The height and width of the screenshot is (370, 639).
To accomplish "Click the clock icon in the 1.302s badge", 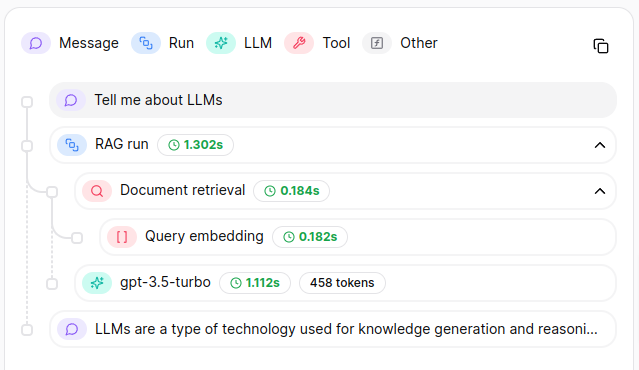I will coord(174,145).
